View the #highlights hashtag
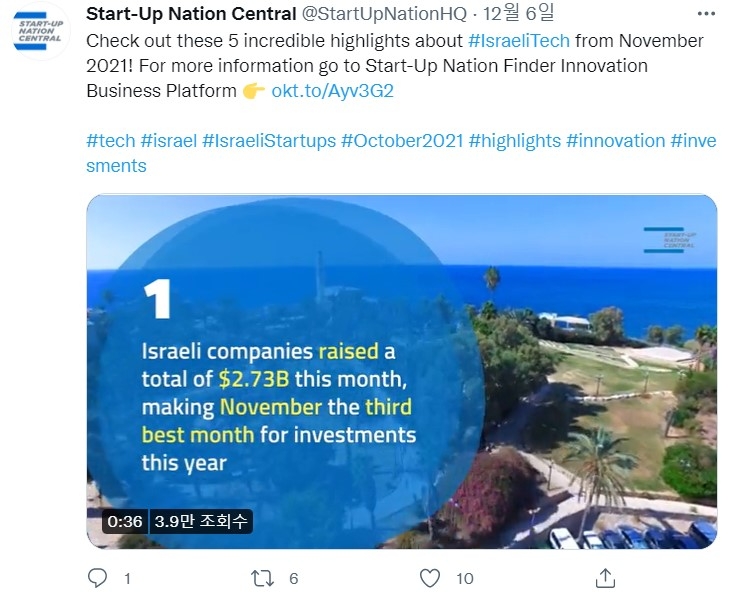Image resolution: width=733 pixels, height=600 pixels. [x=514, y=141]
